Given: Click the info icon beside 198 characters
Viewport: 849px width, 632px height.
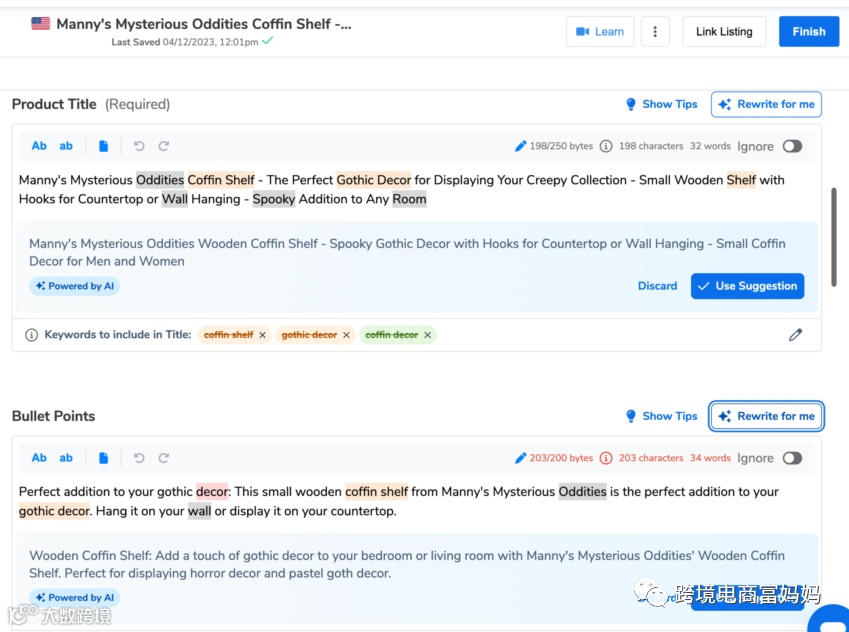Looking at the screenshot, I should pos(606,146).
